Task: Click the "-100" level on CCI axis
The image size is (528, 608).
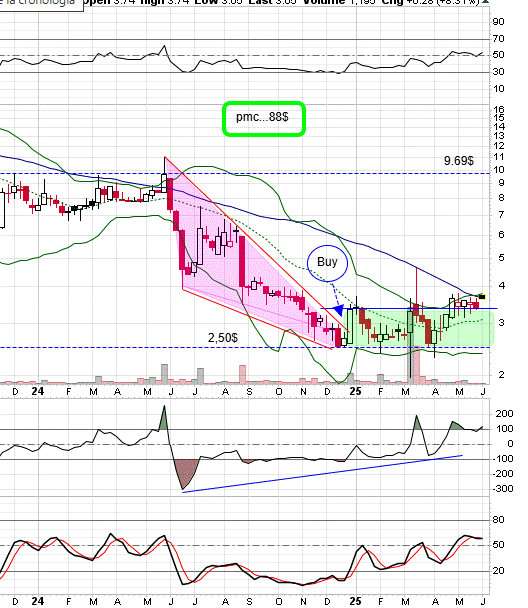Action: (x=502, y=459)
